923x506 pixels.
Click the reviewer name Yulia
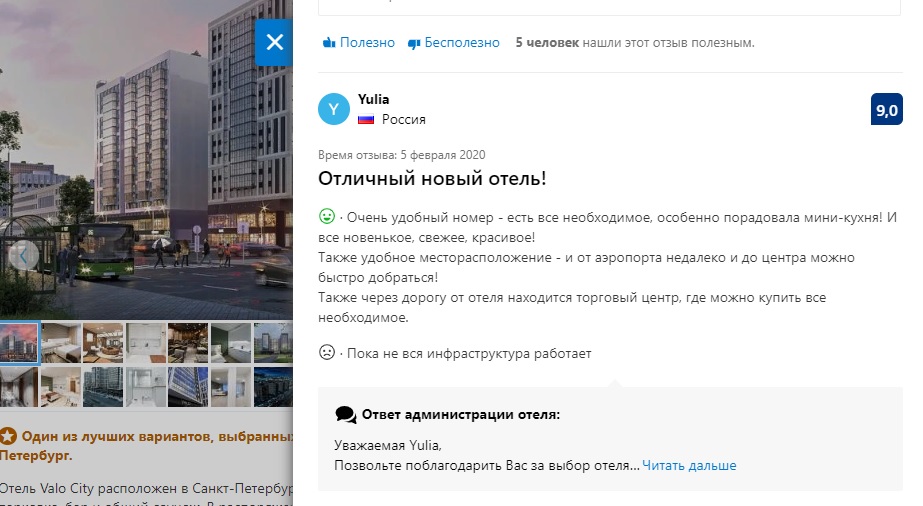[373, 99]
